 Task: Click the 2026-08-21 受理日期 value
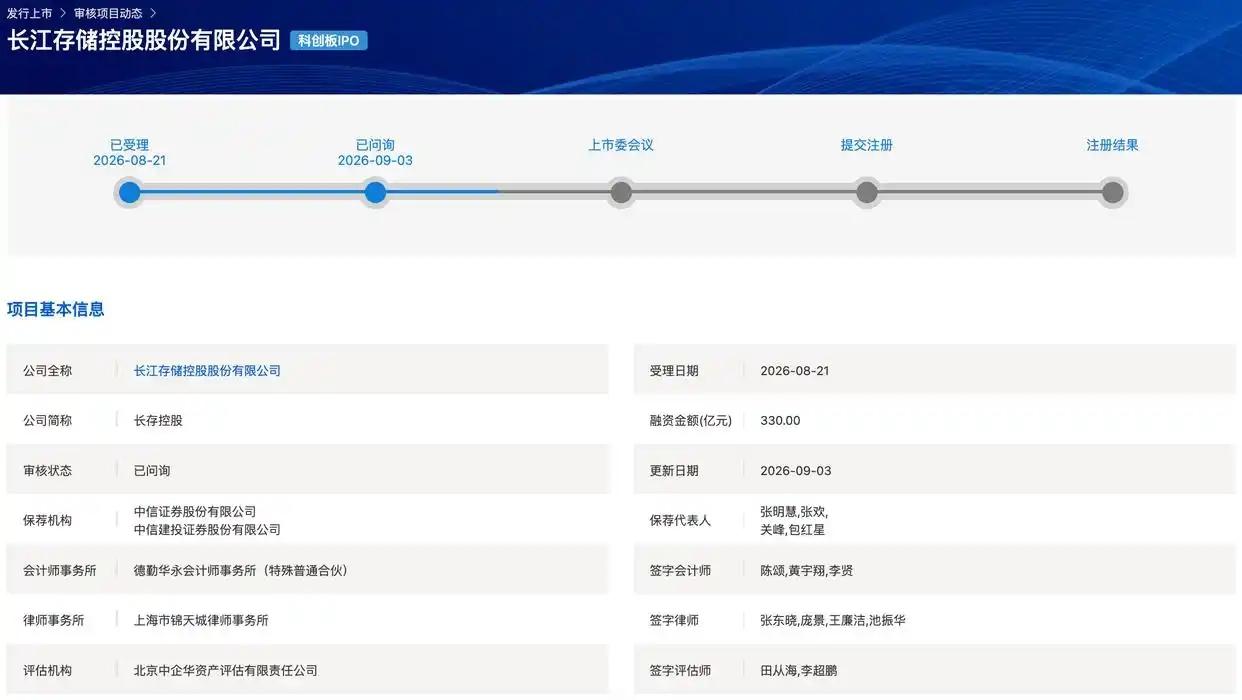(795, 371)
